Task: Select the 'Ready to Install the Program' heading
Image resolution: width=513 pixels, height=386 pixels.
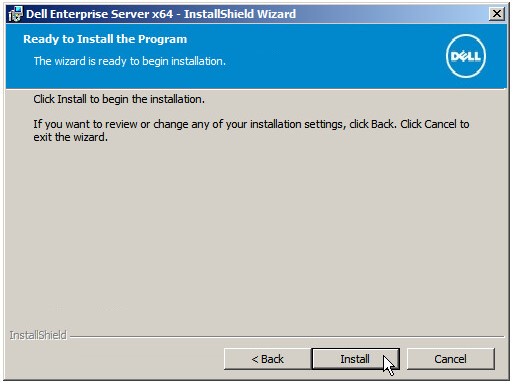Action: [105, 39]
